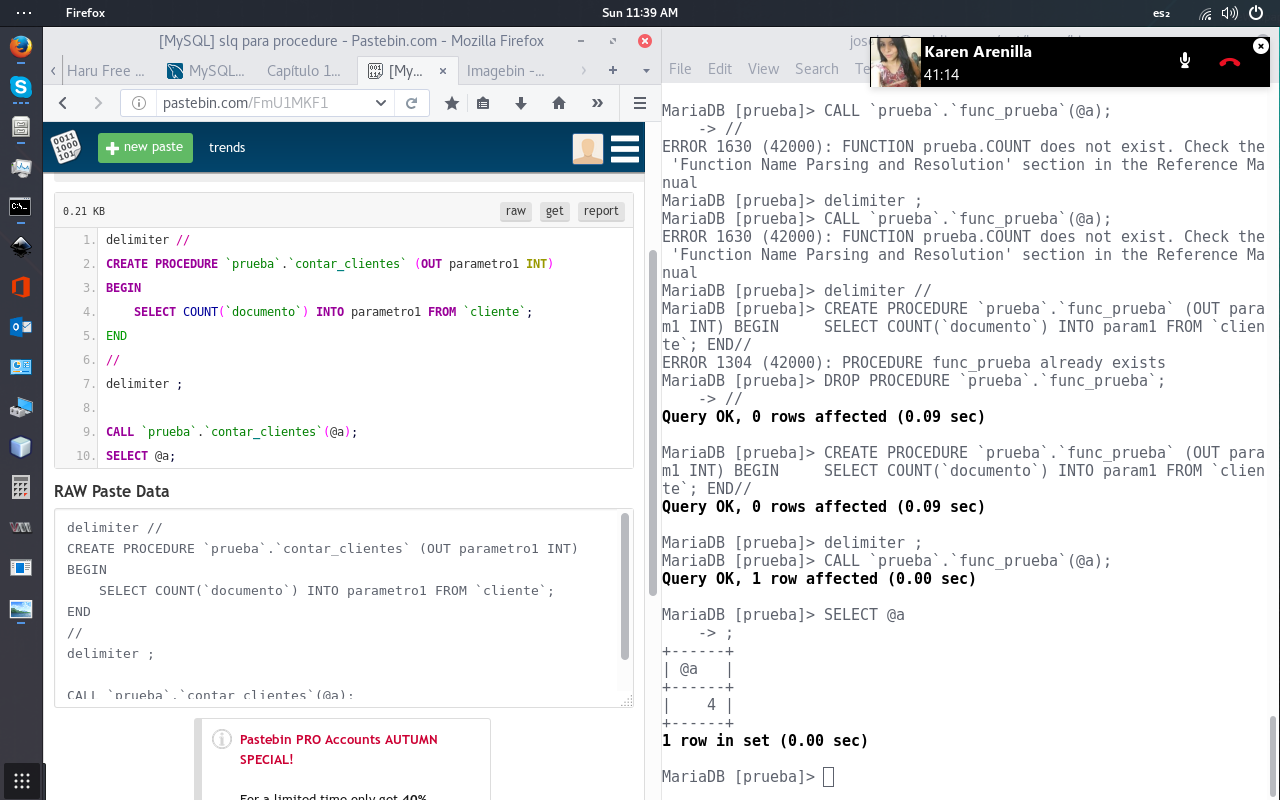The height and width of the screenshot is (800, 1280).
Task: Open the terminal Edit menu
Action: click(x=720, y=69)
